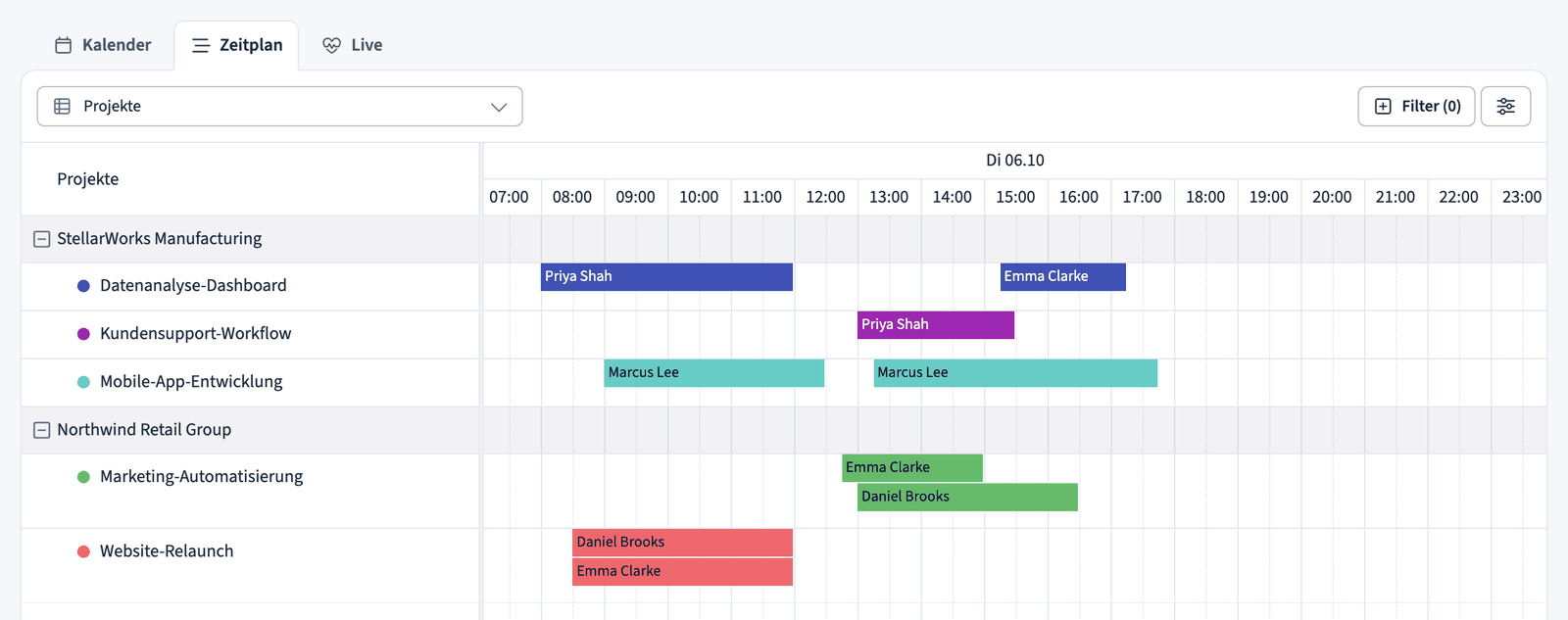Click the plus icon on Filter button
This screenshot has height=620, width=1568.
(x=1383, y=106)
